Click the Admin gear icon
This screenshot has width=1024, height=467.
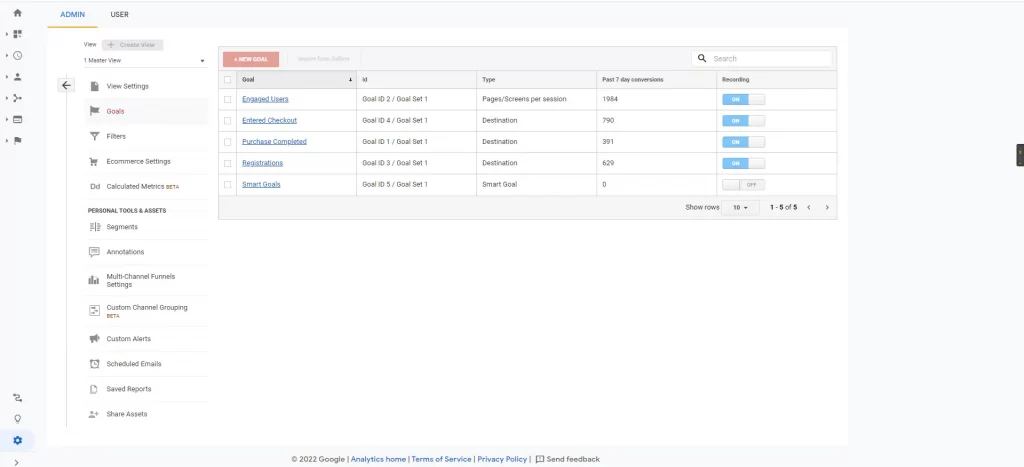pyautogui.click(x=17, y=440)
